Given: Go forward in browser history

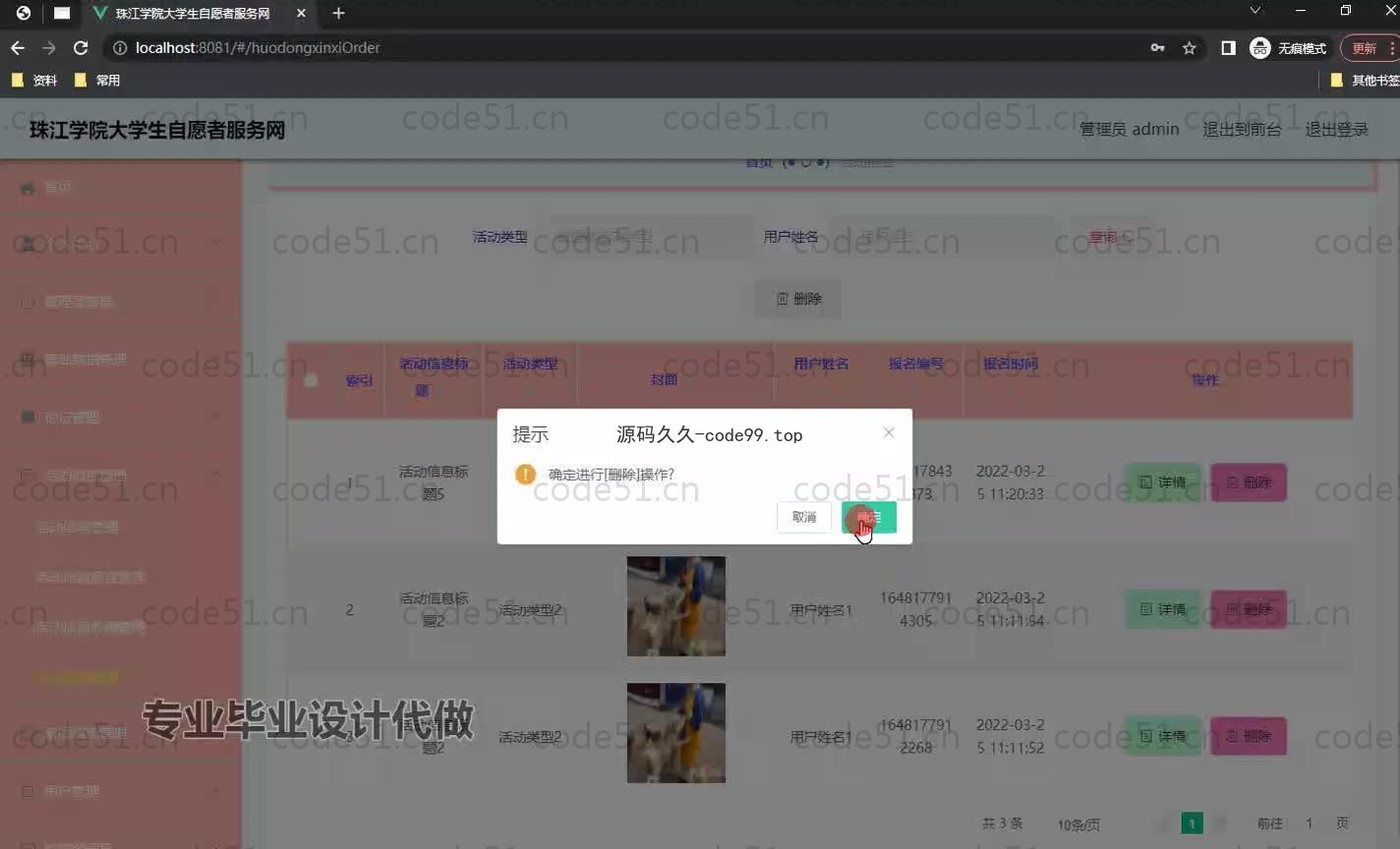Looking at the screenshot, I should click(x=49, y=47).
